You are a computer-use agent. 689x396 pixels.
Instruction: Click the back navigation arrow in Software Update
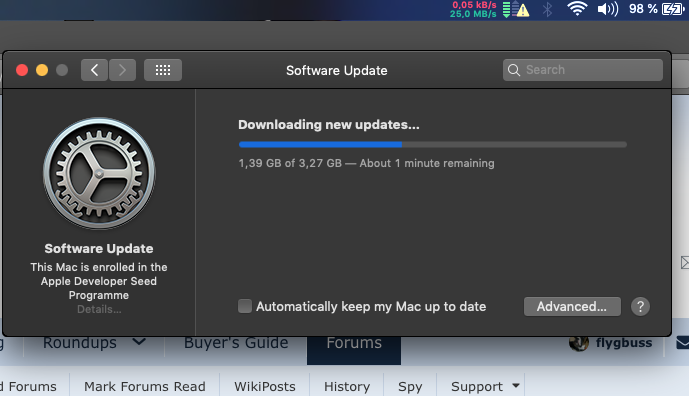click(94, 70)
